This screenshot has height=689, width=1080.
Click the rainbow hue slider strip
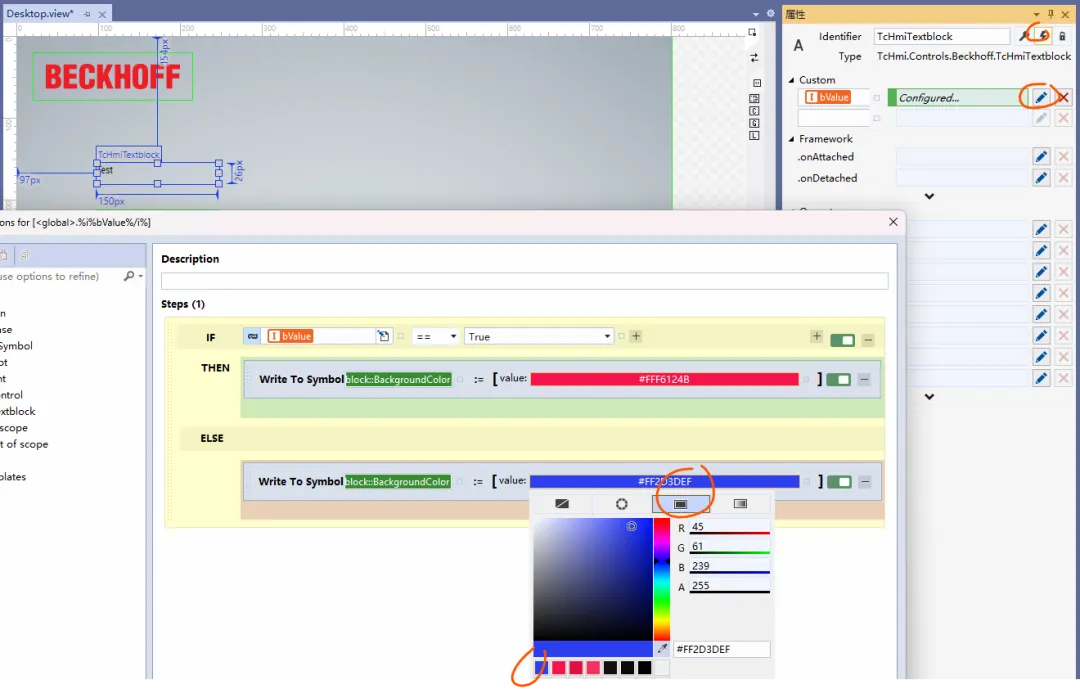pos(661,579)
